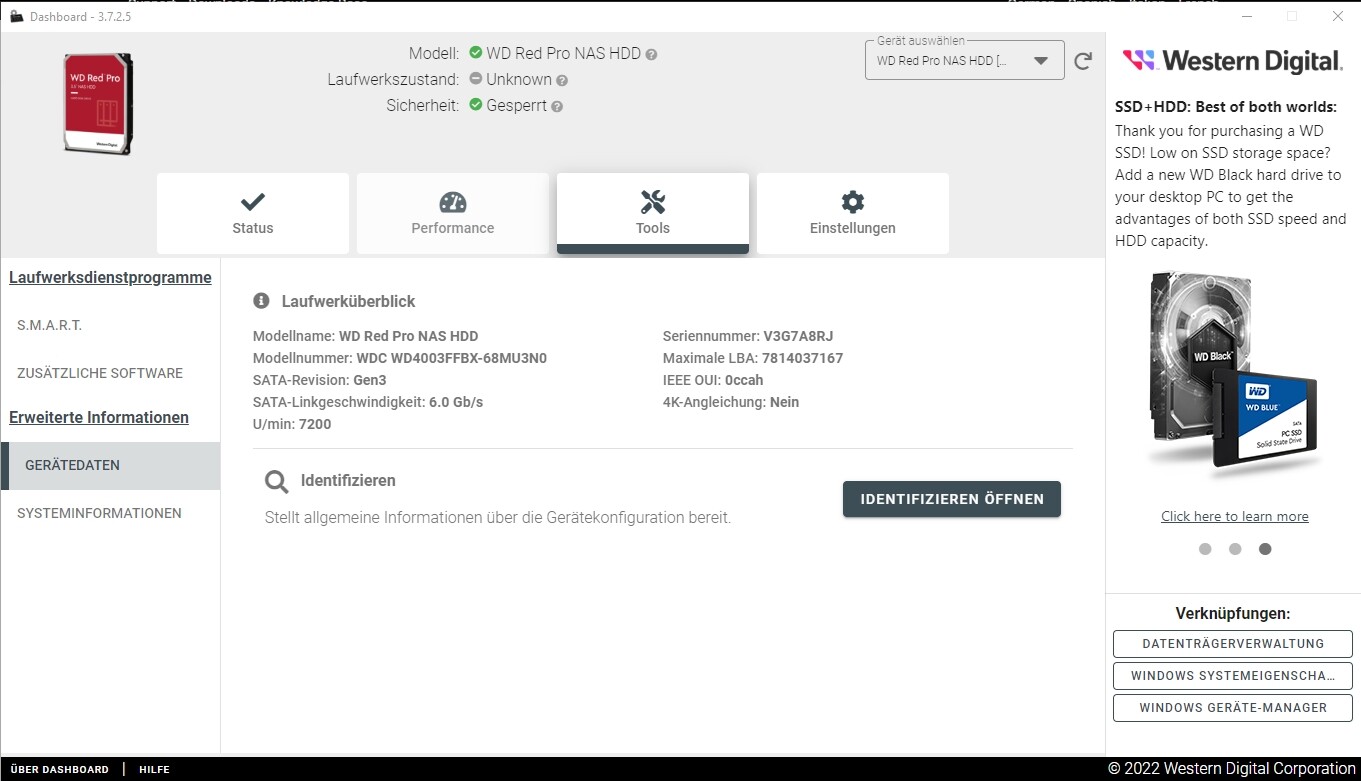Click the IDENTIFIZIEREN ÖFFNEN button
The height and width of the screenshot is (781, 1361).
point(952,499)
